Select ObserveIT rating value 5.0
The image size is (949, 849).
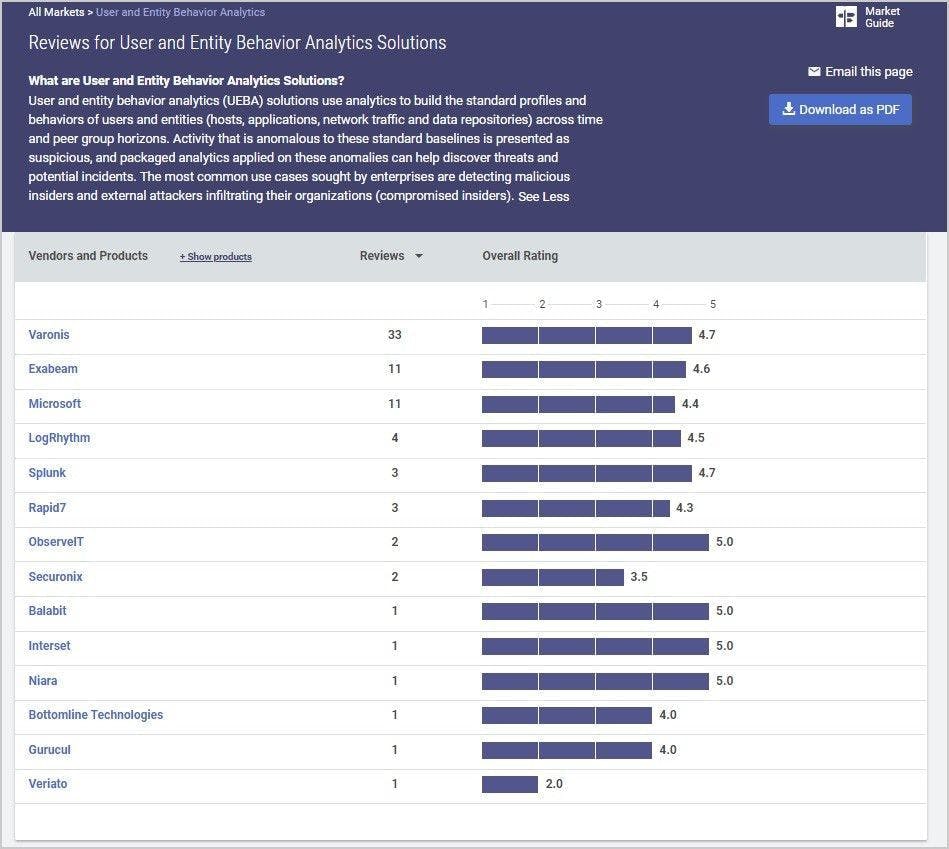pyautogui.click(x=724, y=542)
